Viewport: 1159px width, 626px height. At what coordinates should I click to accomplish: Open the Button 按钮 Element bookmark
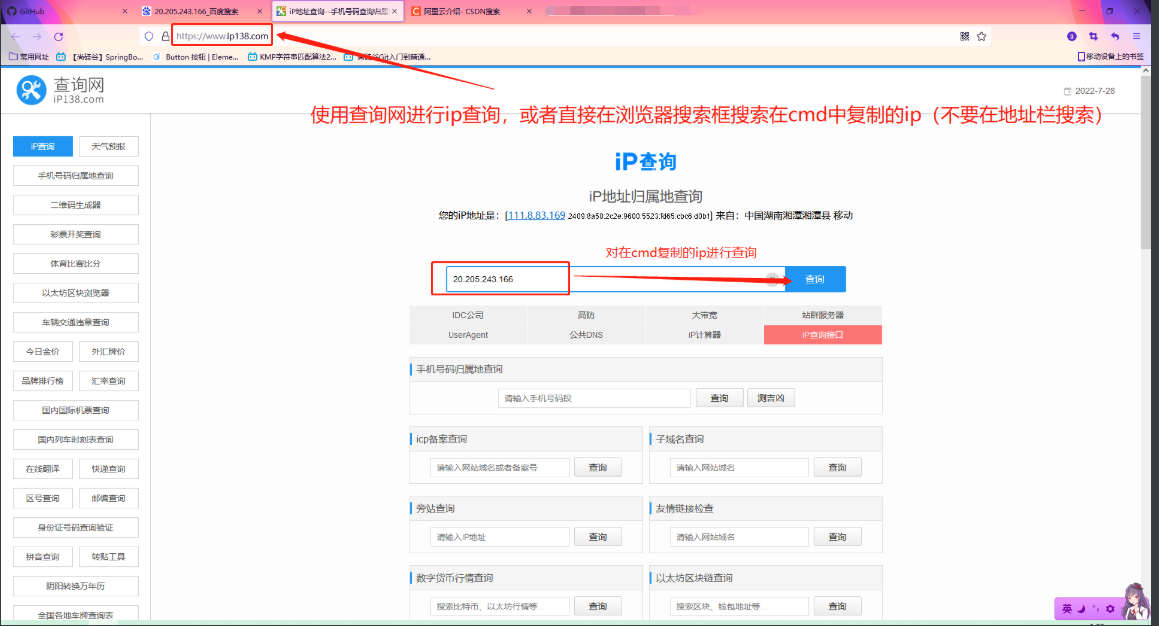coord(195,56)
